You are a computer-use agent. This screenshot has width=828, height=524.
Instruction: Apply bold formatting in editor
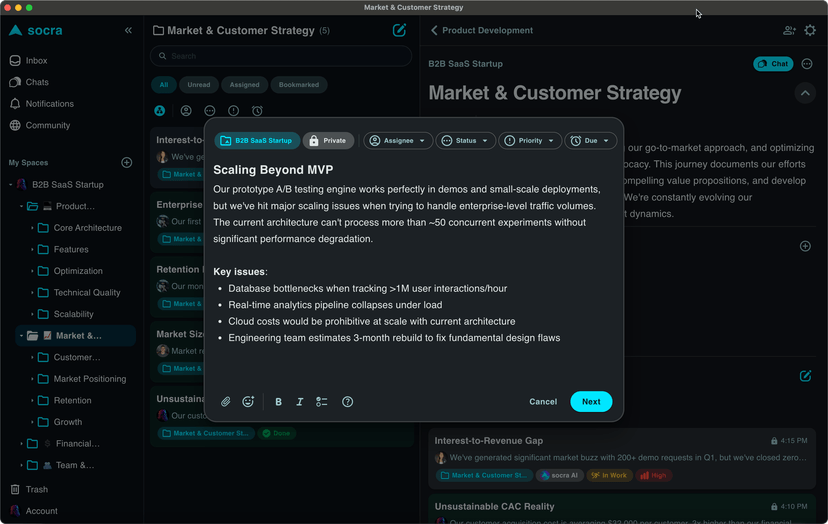click(278, 402)
